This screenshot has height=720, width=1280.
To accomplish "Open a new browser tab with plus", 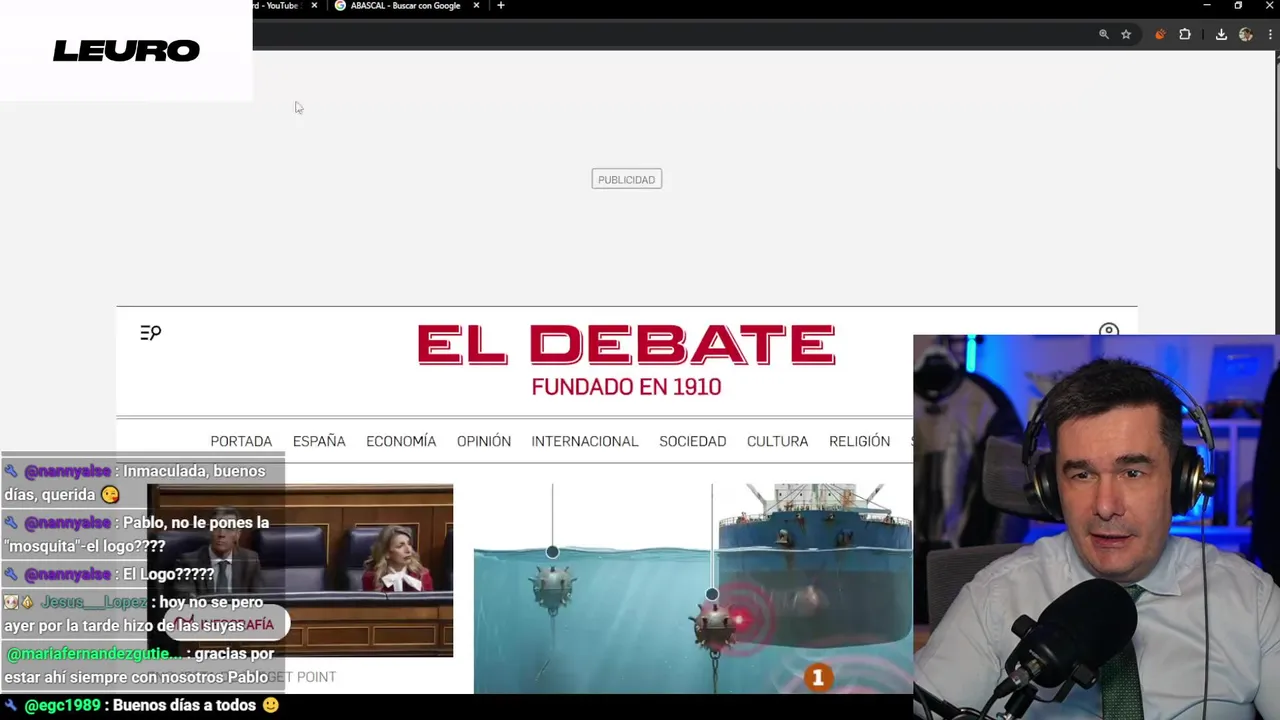I will coord(501,6).
